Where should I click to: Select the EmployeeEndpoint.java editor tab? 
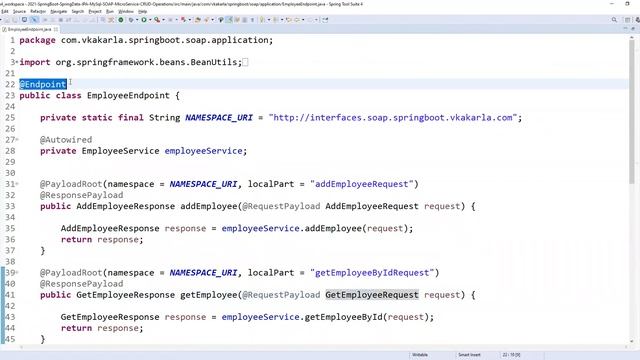[29, 29]
